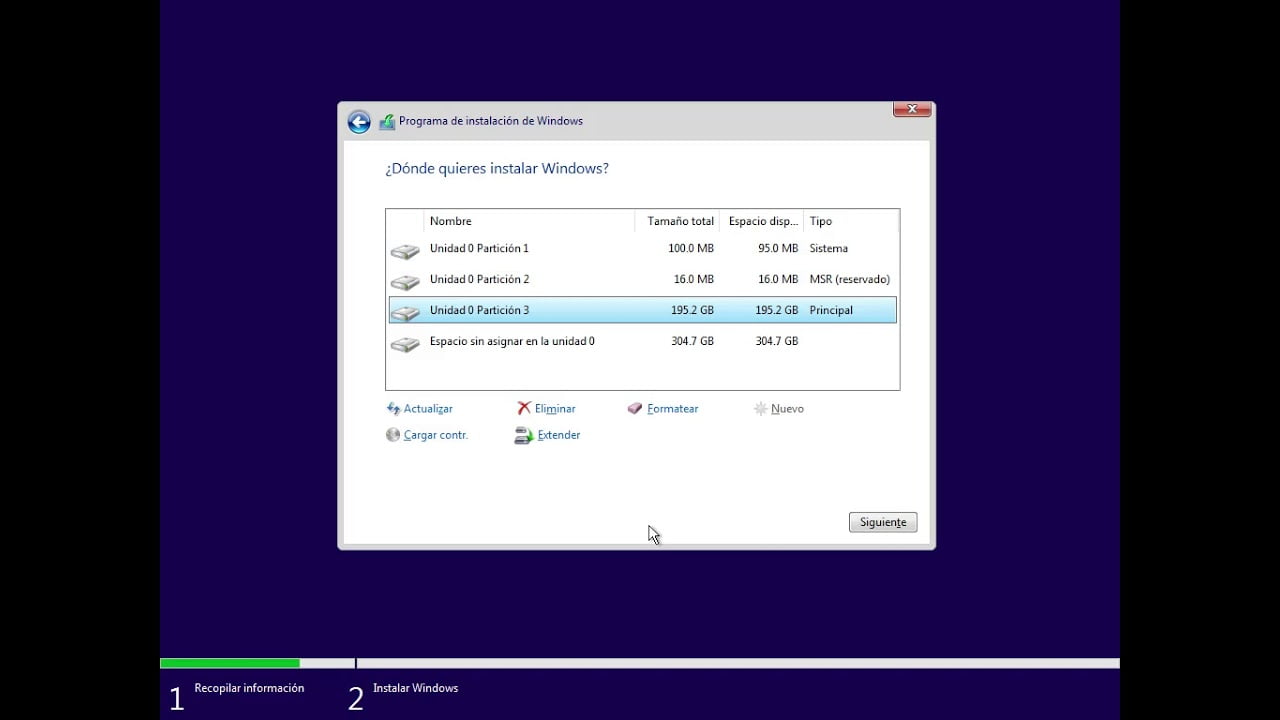The height and width of the screenshot is (720, 1280).
Task: Click the red X icon beside Eliminar
Action: (x=525, y=408)
